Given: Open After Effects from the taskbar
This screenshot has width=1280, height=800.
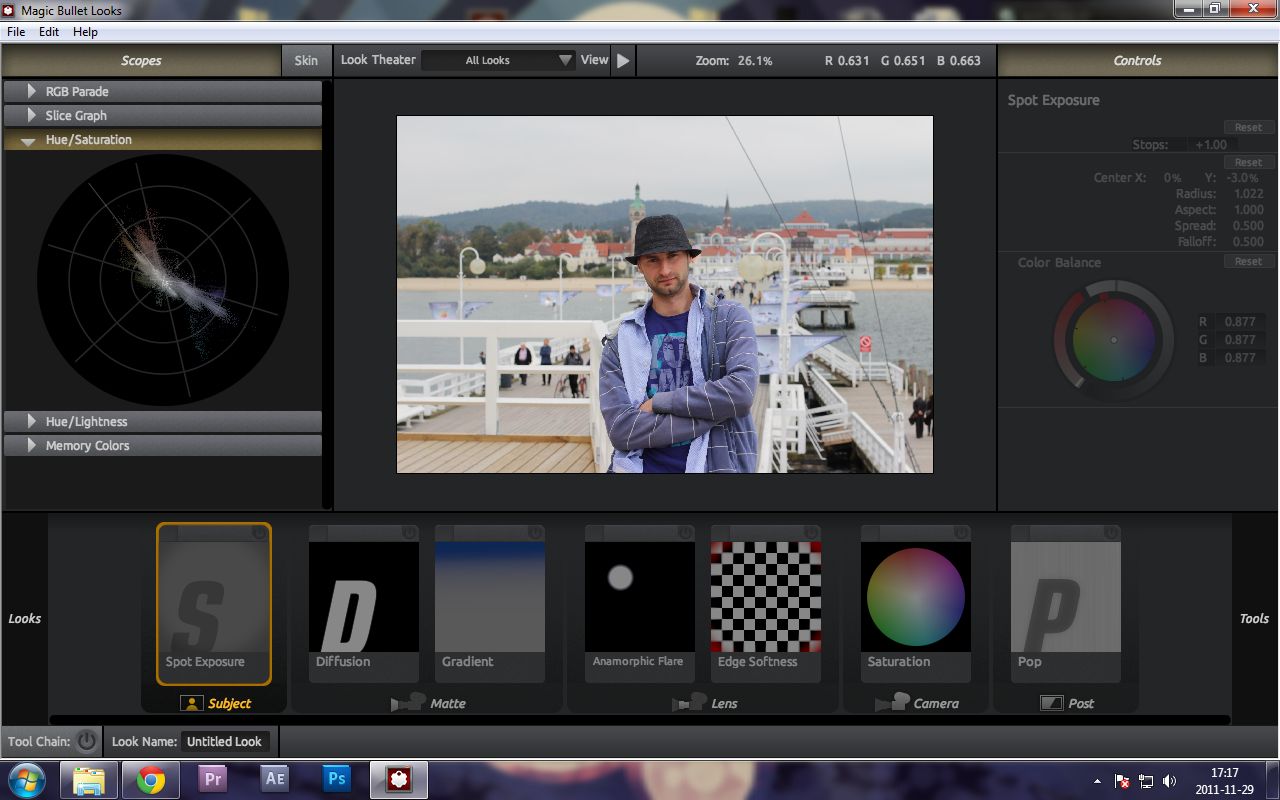Looking at the screenshot, I should [275, 779].
